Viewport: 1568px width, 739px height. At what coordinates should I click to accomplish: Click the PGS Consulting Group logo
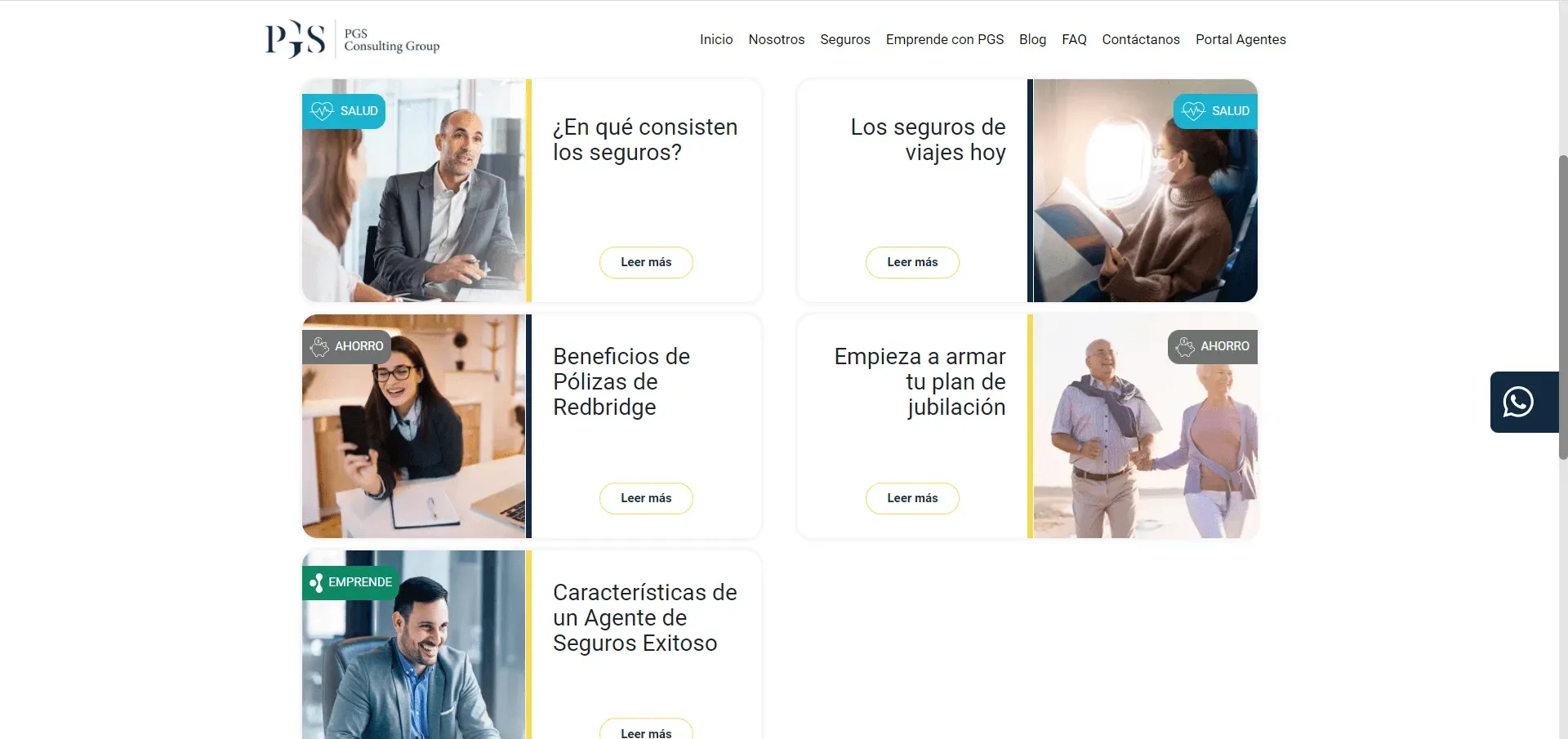[352, 39]
